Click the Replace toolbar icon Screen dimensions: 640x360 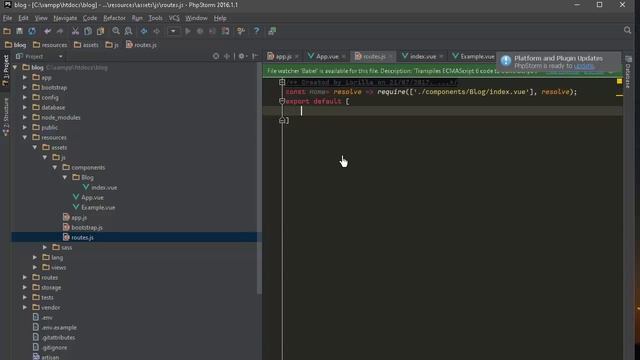[x=129, y=31]
